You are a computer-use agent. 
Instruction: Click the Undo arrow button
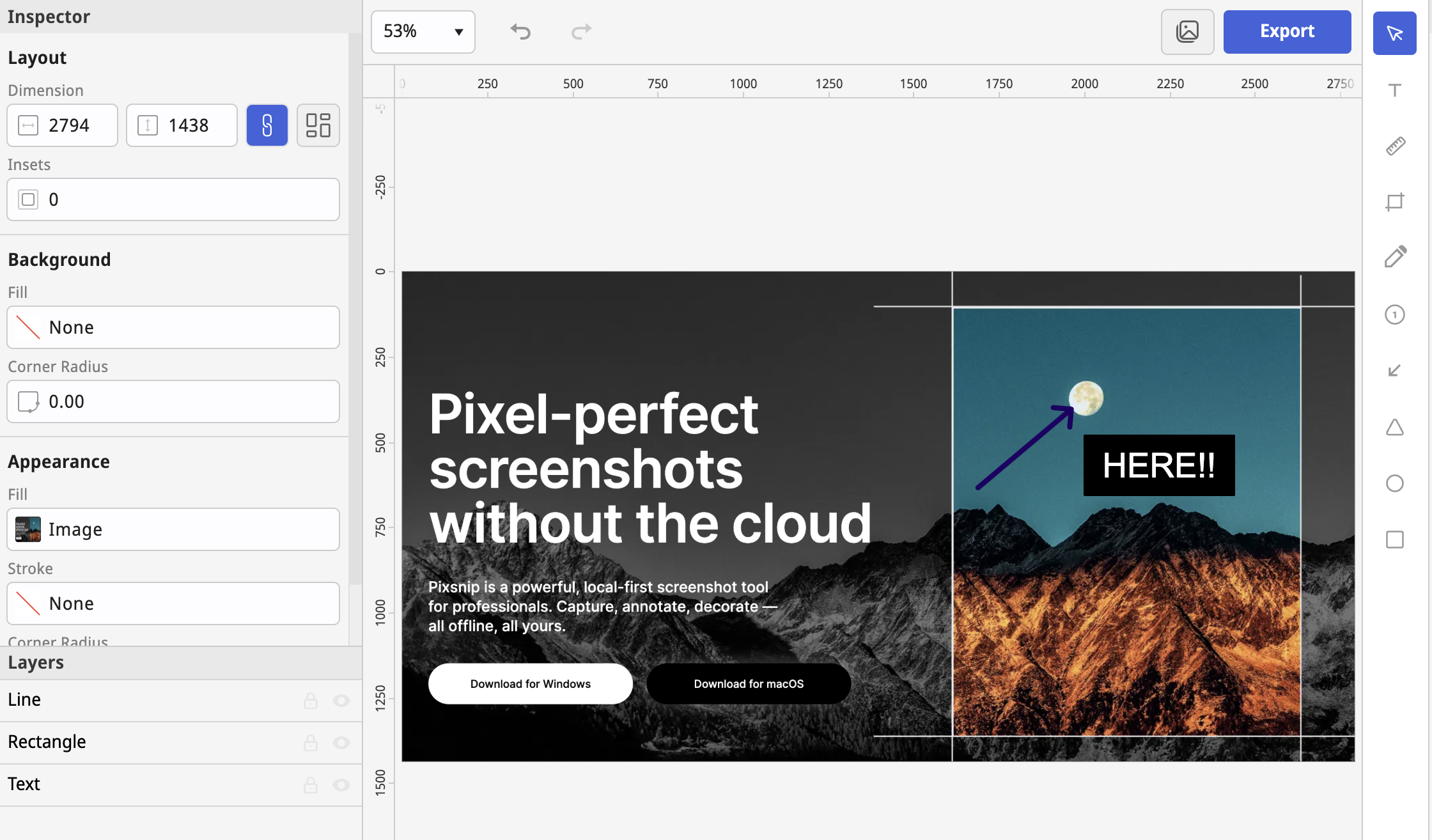tap(520, 31)
